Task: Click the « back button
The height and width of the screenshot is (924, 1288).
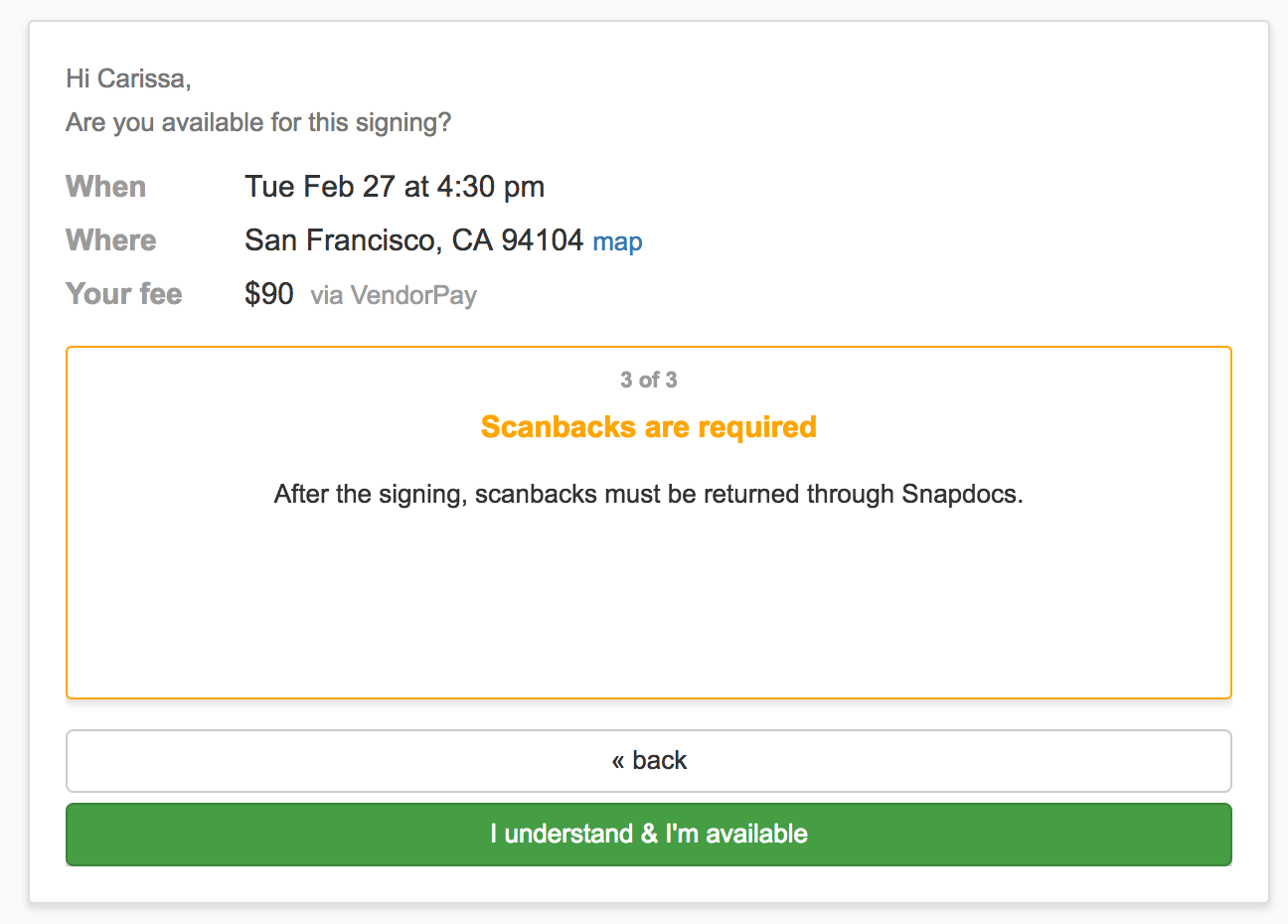Action: click(647, 760)
